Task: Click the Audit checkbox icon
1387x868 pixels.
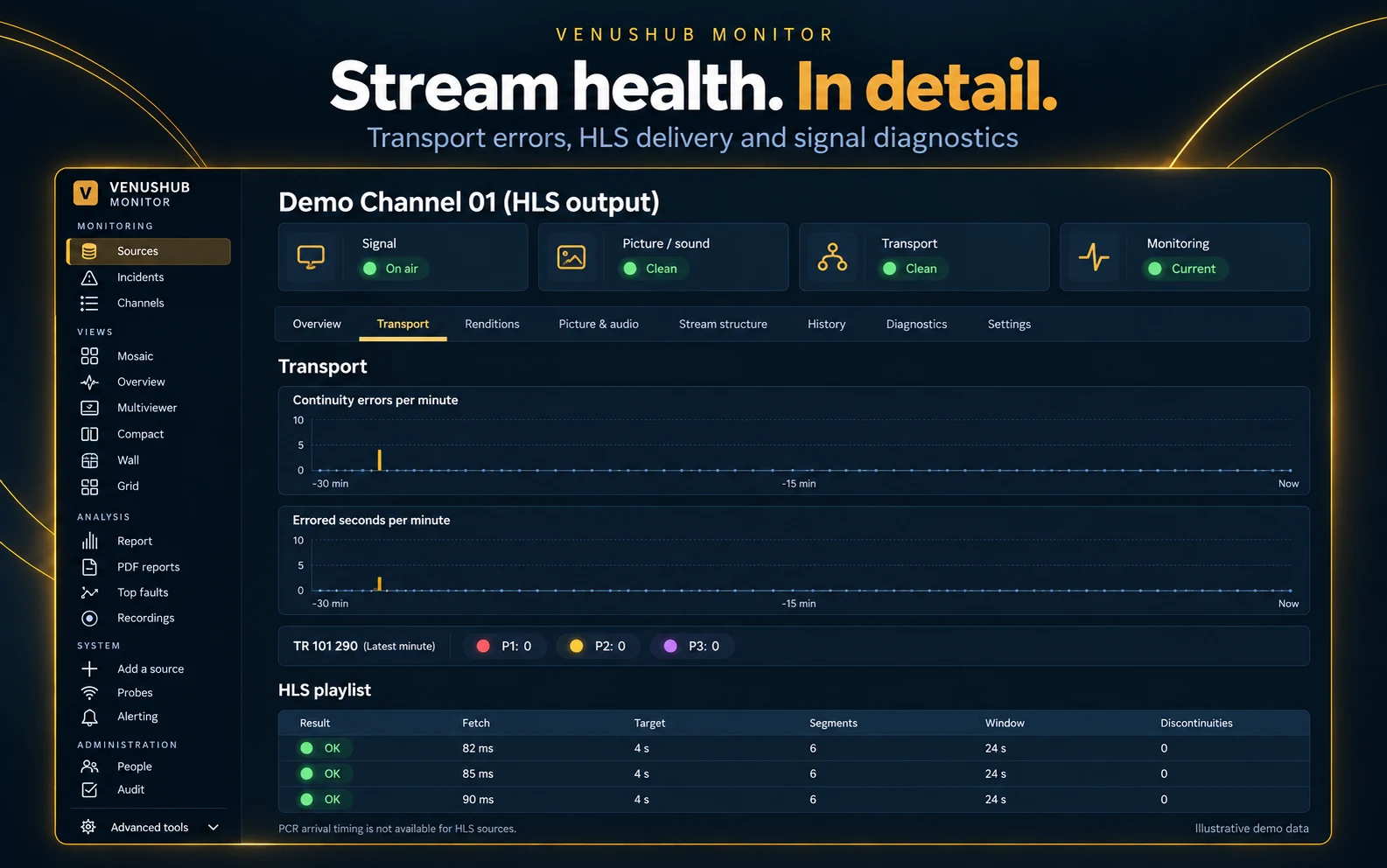Action: click(89, 789)
